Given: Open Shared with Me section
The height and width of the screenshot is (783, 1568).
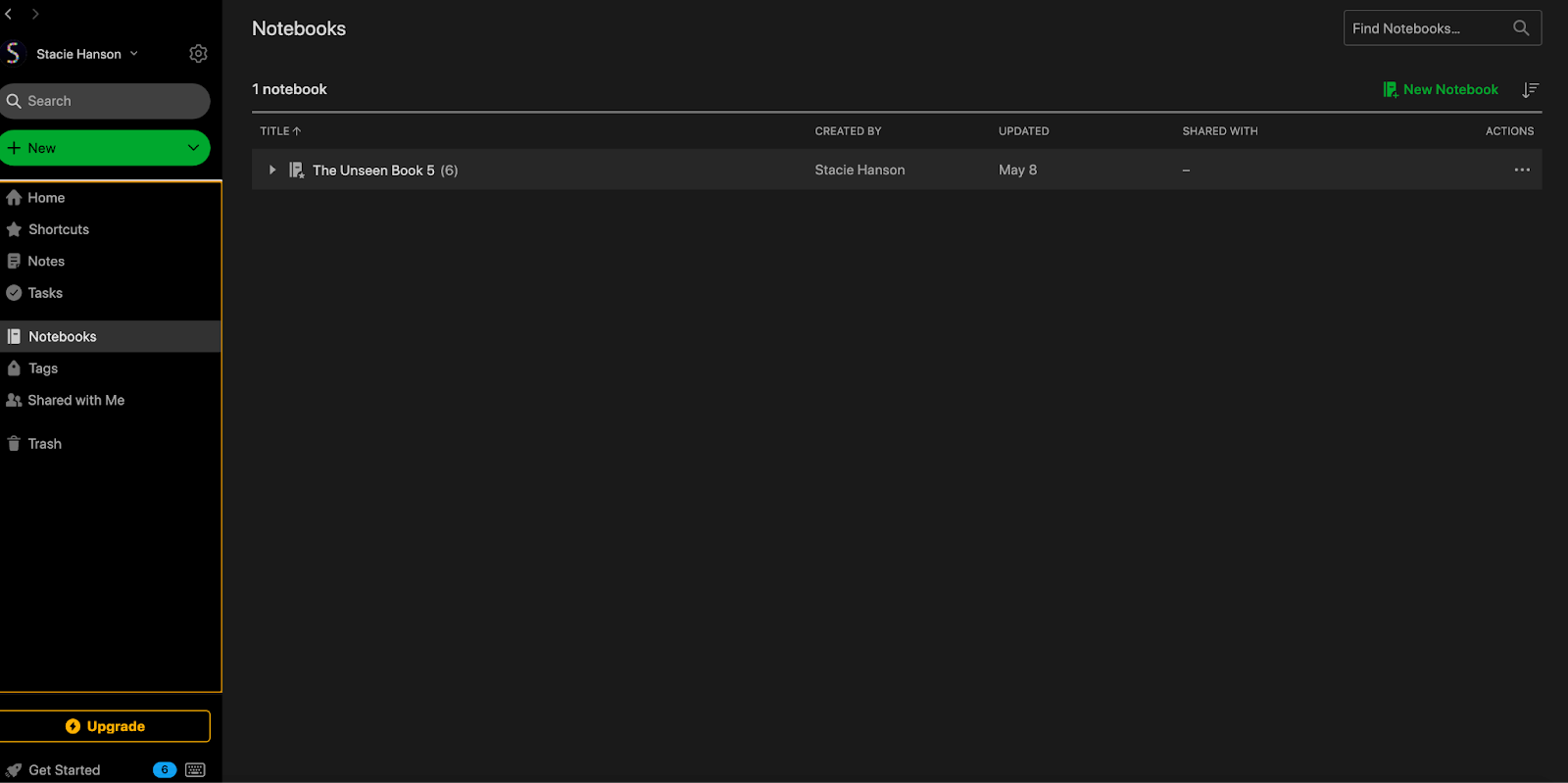Looking at the screenshot, I should click(111, 400).
